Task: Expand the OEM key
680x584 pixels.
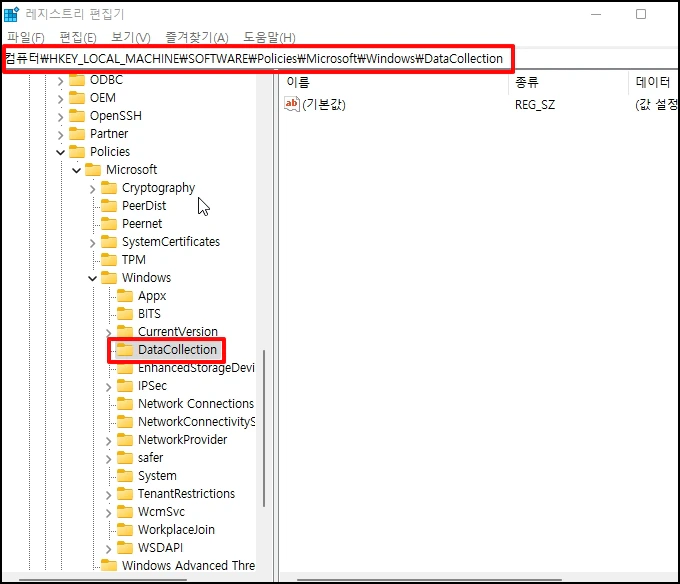Action: pos(61,98)
